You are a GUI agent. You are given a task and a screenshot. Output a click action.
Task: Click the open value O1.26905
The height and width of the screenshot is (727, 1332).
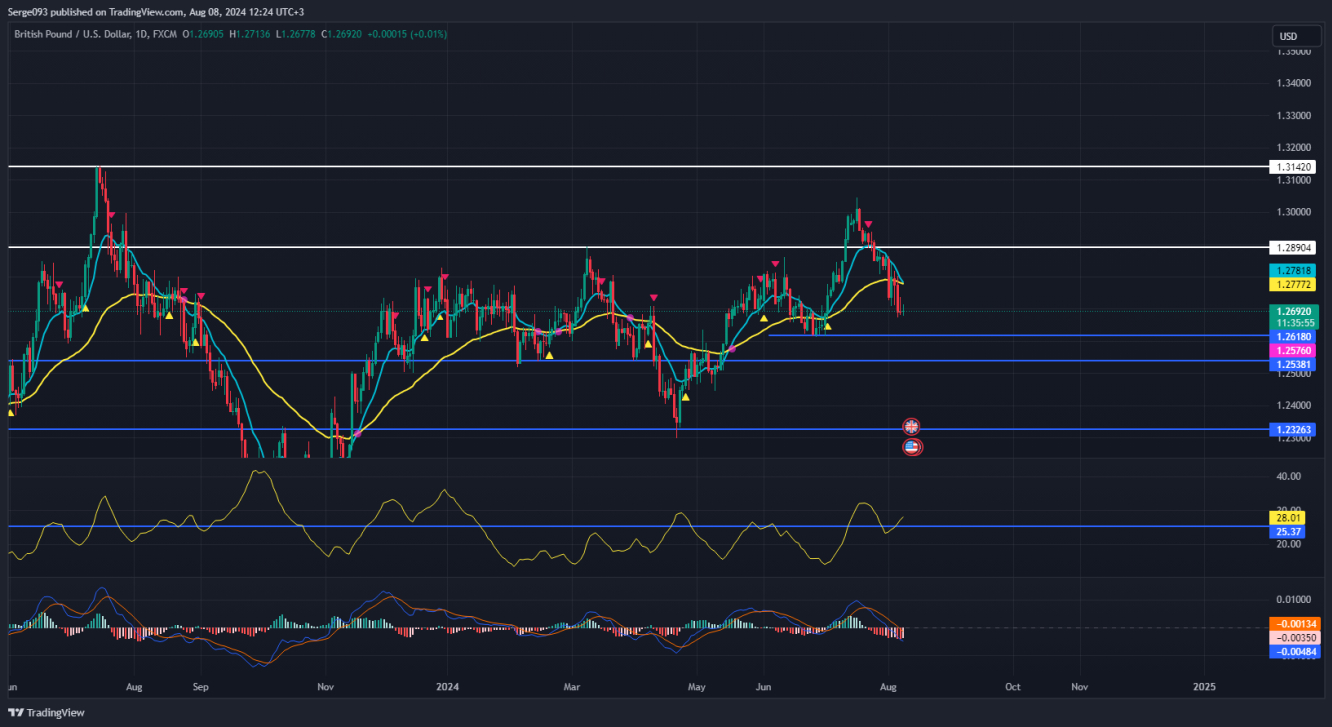point(203,34)
